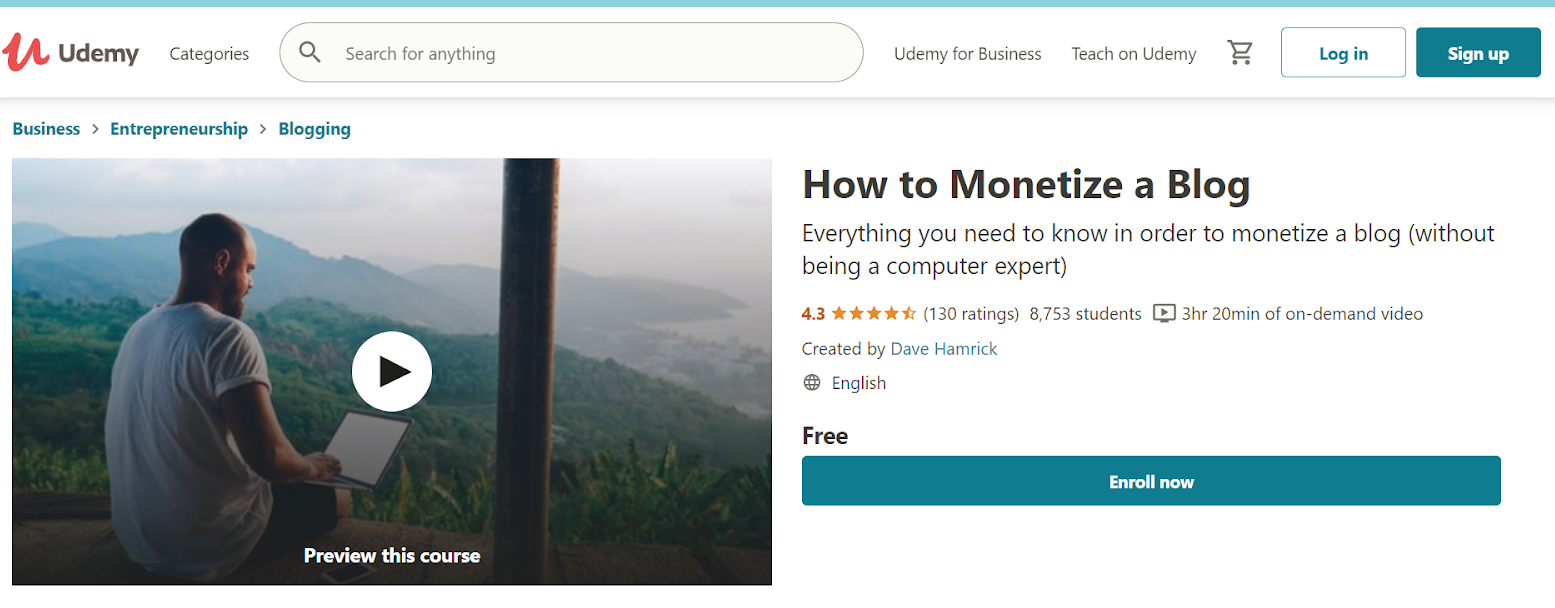Open Teach on Udemy

click(1133, 54)
